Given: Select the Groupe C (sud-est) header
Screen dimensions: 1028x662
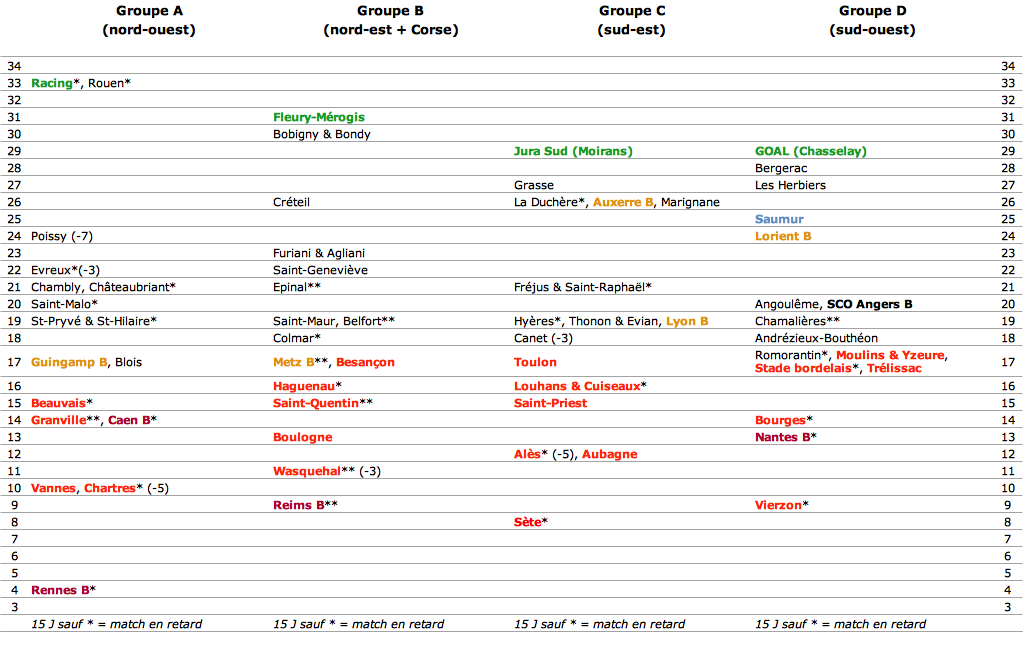Looking at the screenshot, I should (632, 20).
